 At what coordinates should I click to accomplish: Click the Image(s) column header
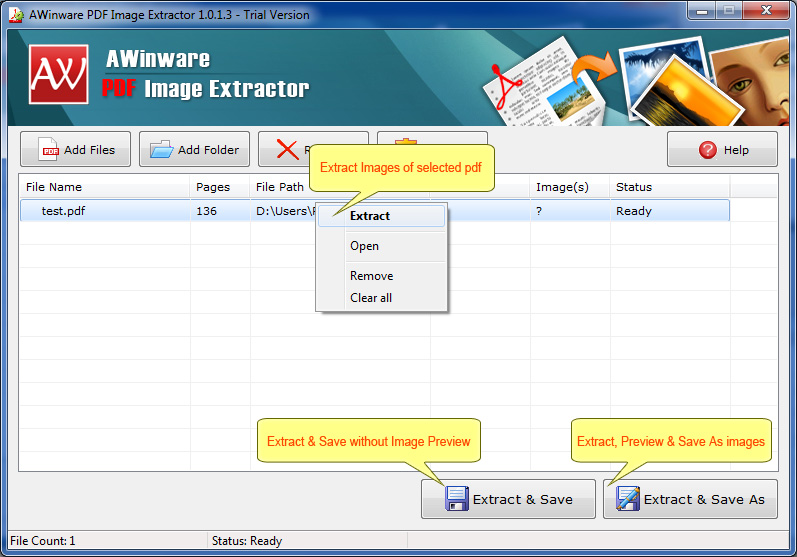coord(570,187)
